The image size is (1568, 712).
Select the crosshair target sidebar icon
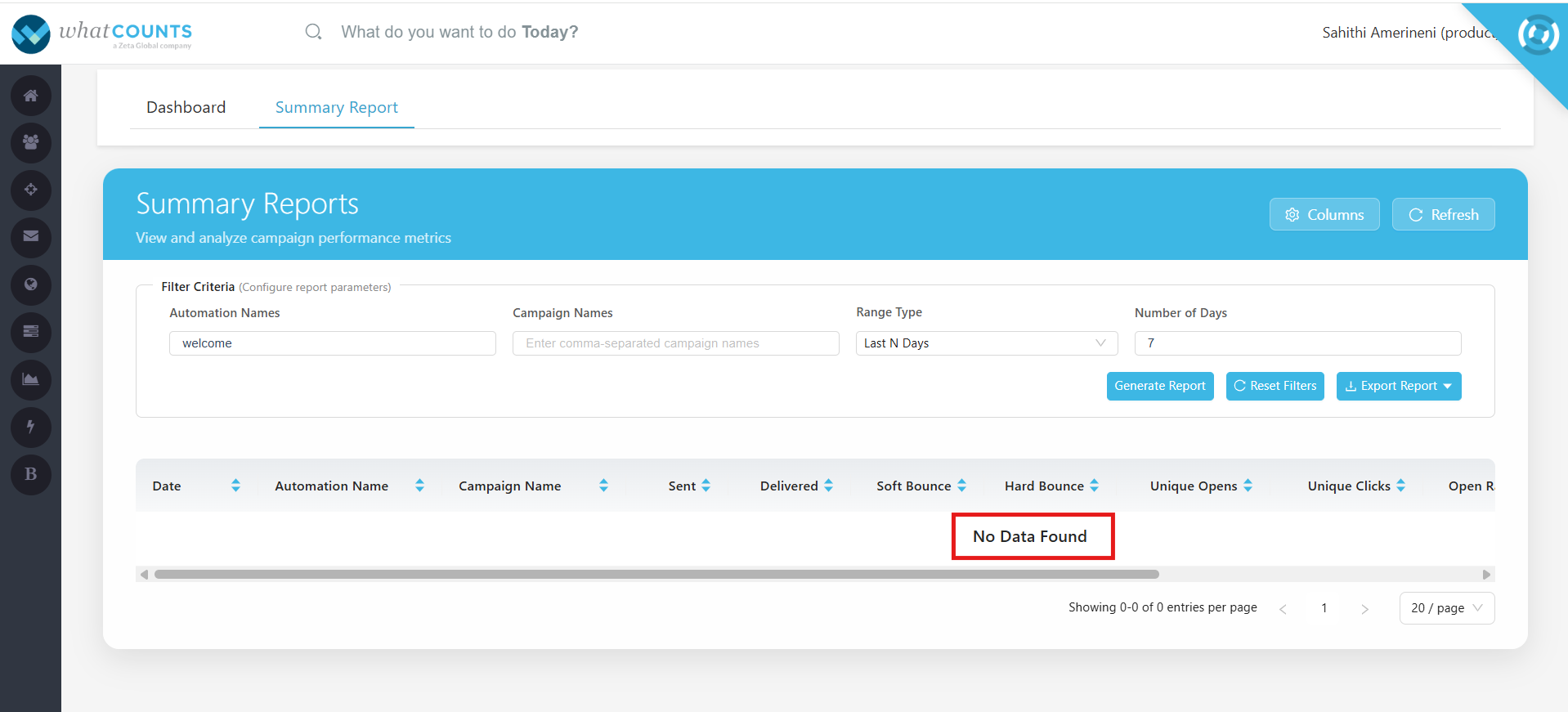coord(31,190)
